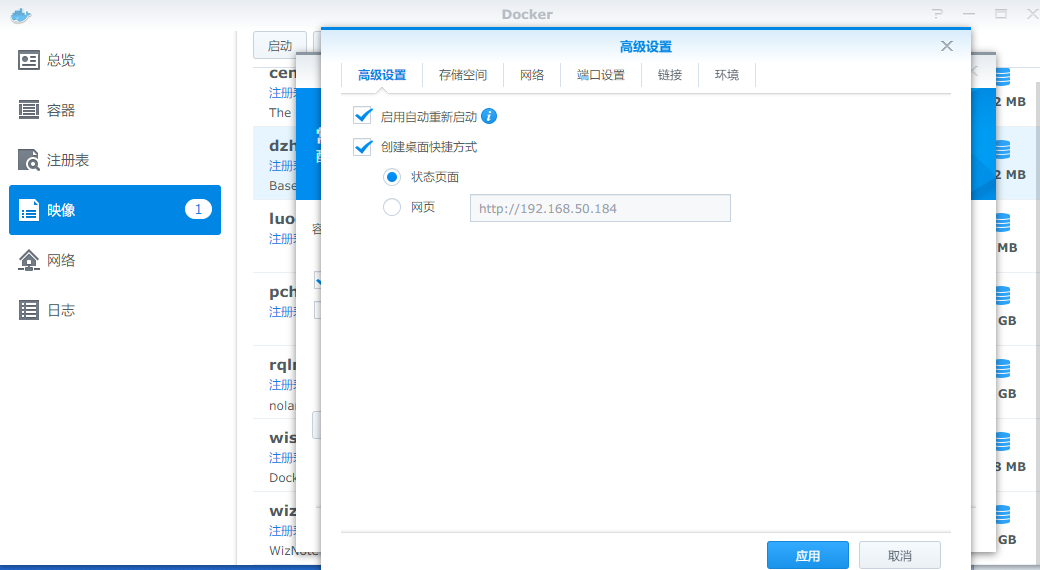
Task: Open the 网络 network sidebar icon
Action: coord(29,260)
